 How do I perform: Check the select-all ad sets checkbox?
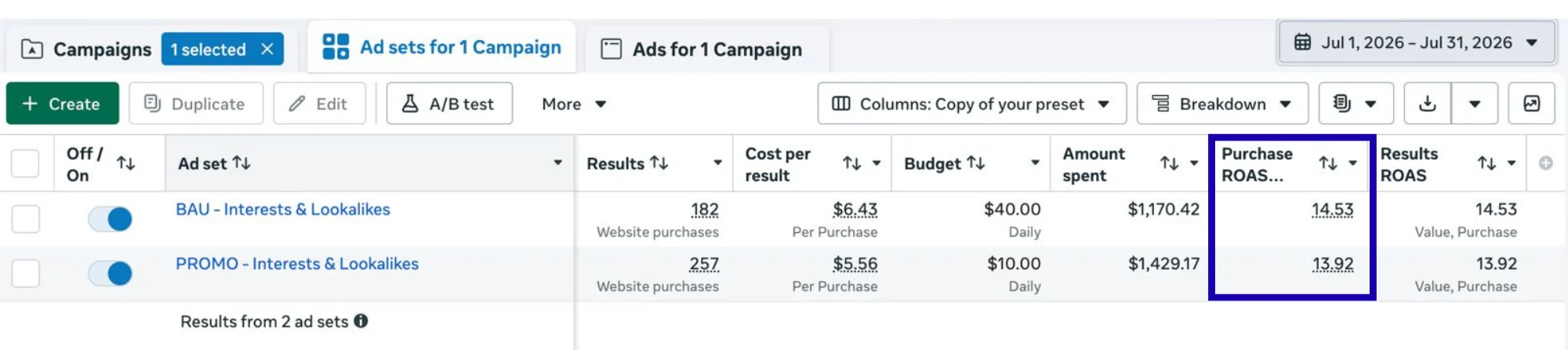(x=25, y=163)
